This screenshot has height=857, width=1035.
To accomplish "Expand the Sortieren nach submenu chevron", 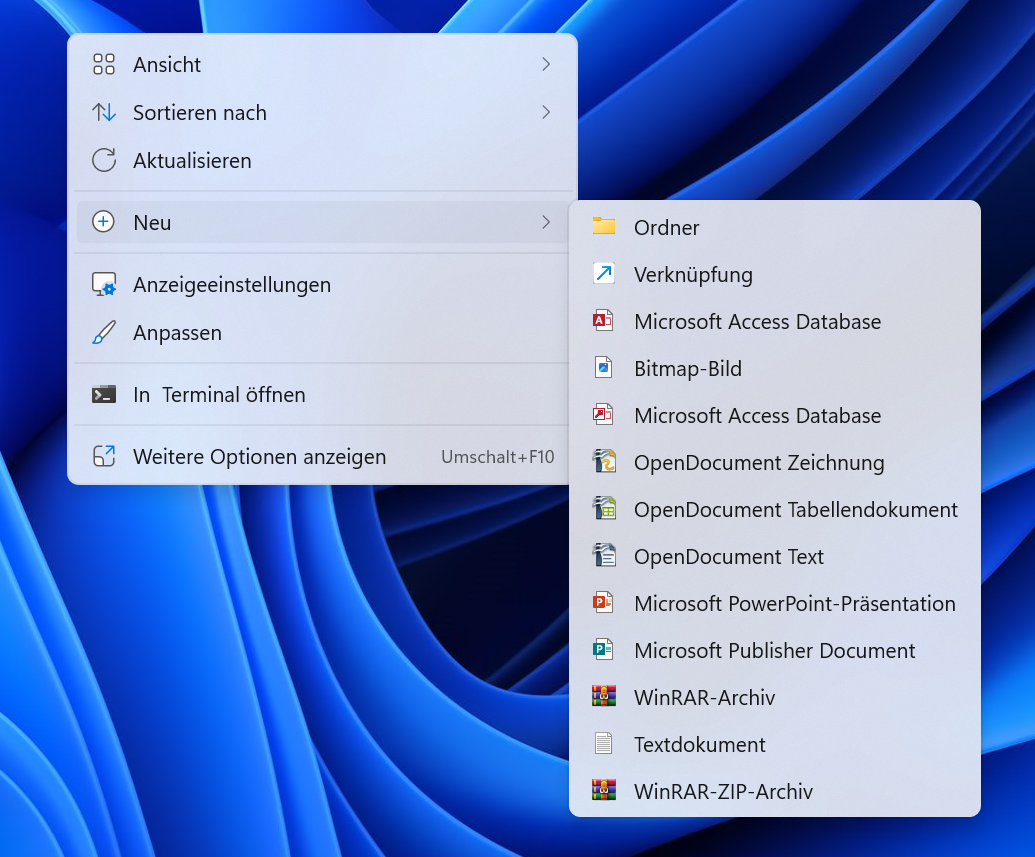I will point(546,112).
